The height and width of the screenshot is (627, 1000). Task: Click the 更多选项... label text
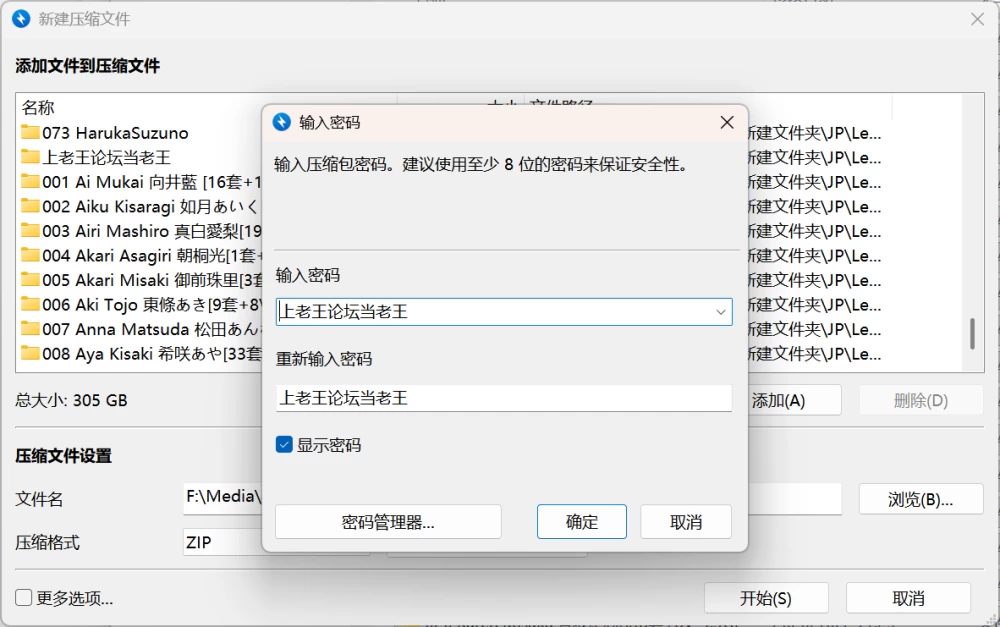tap(75, 598)
